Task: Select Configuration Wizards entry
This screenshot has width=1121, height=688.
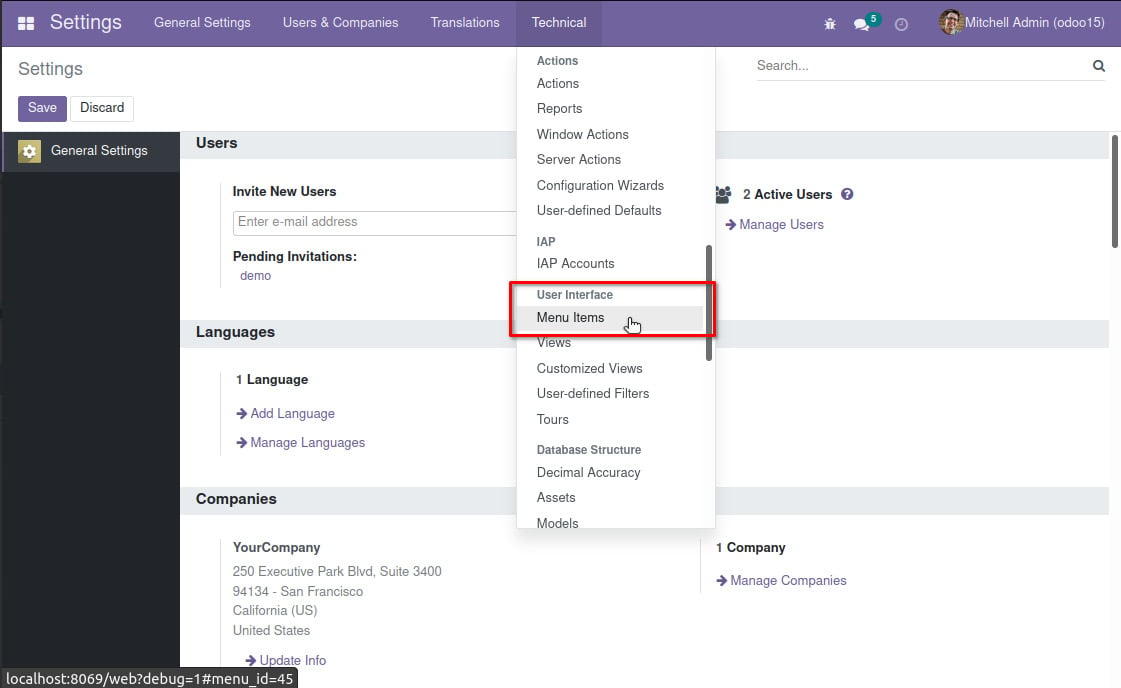Action: click(x=600, y=185)
